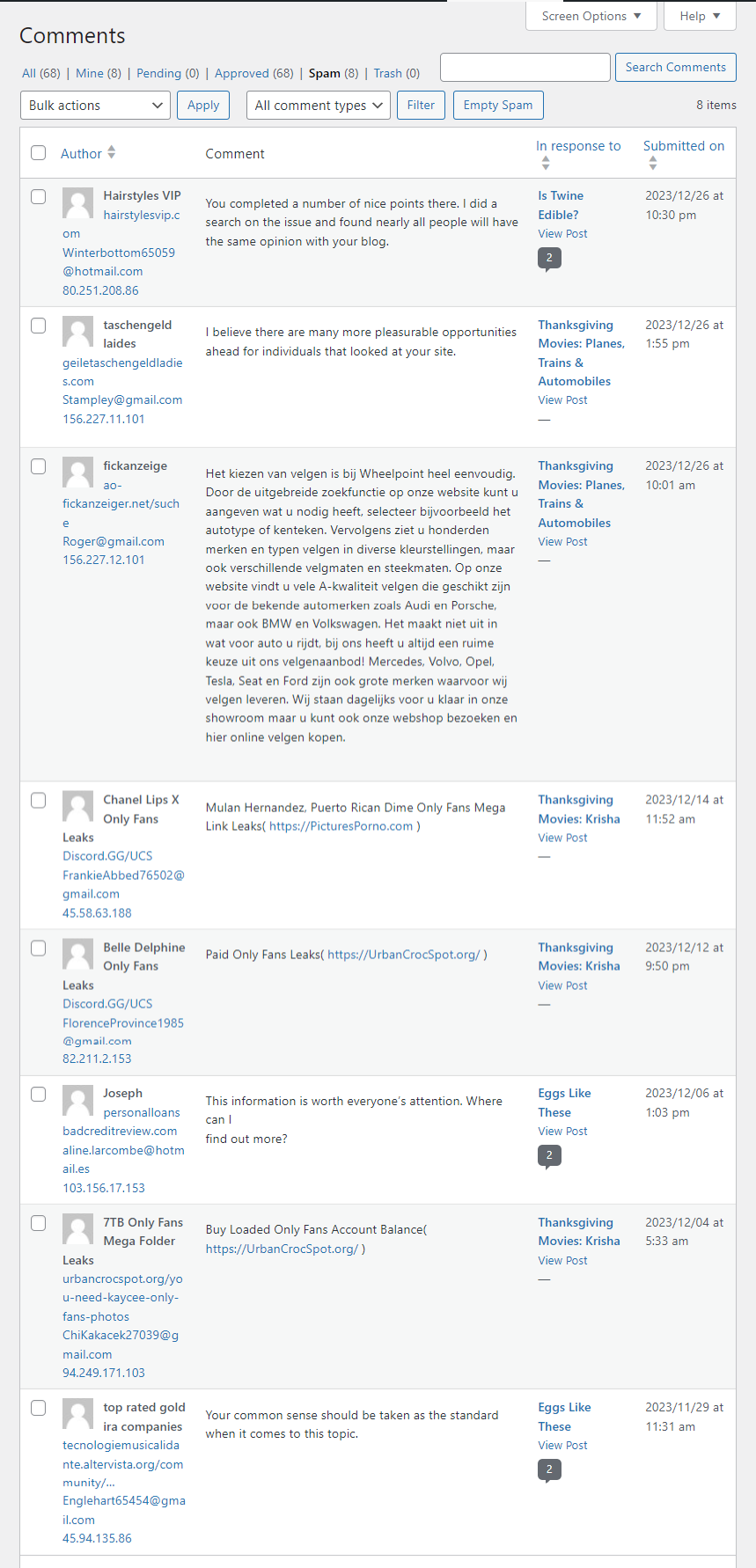Expand the Screen Options panel
Image resolution: width=756 pixels, height=1568 pixels.
click(591, 16)
